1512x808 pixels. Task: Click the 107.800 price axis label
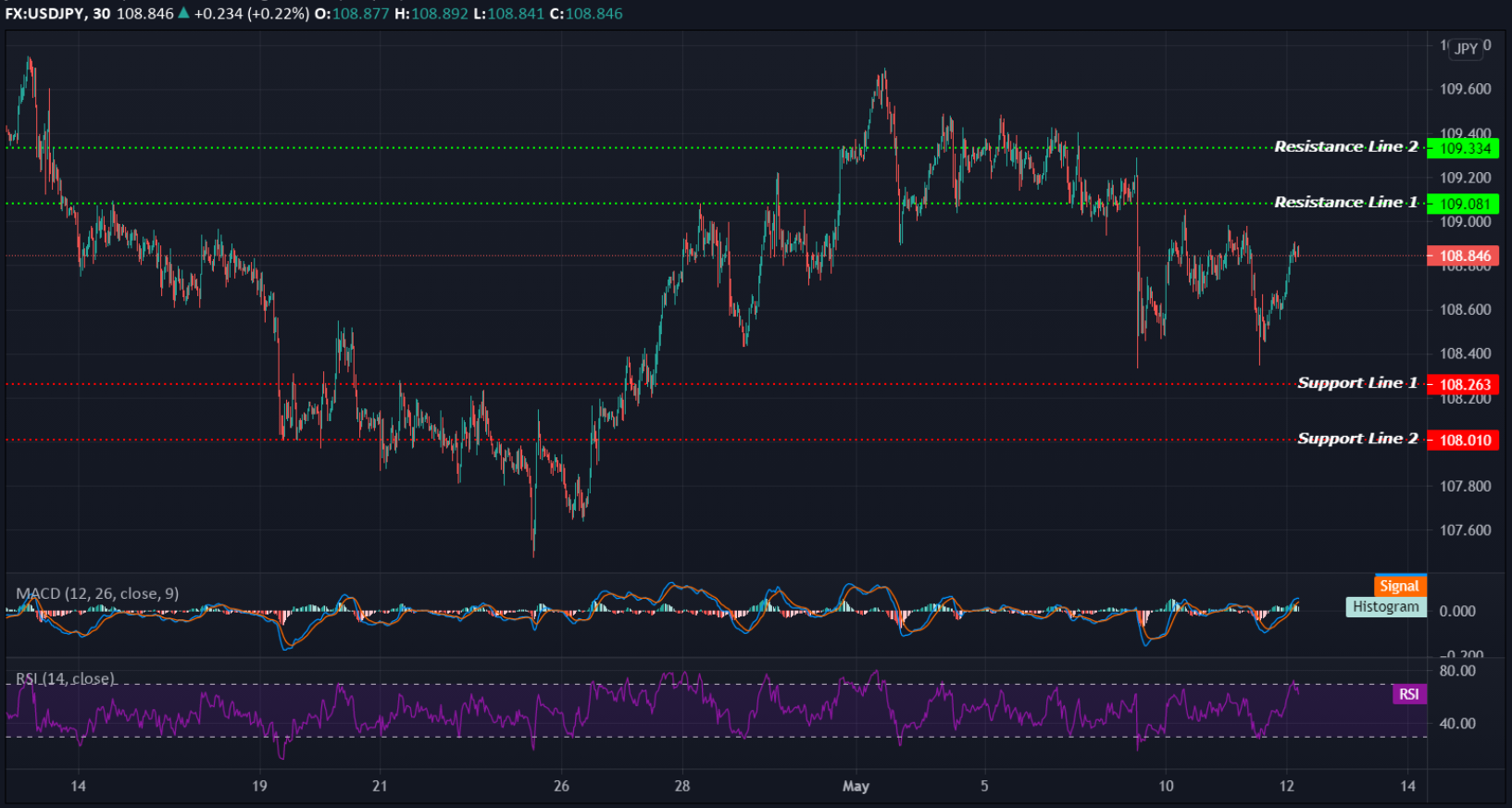(x=1466, y=486)
